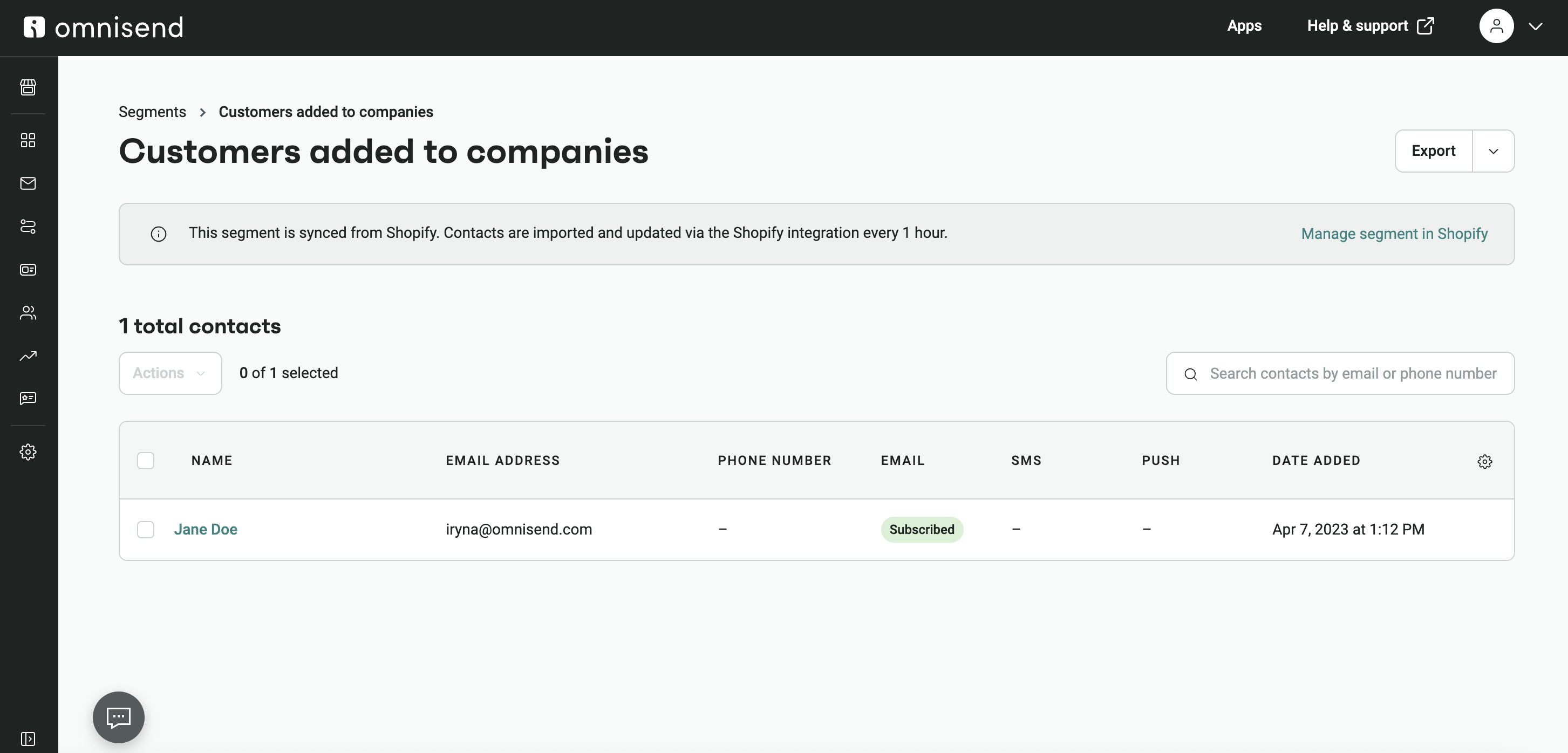This screenshot has width=1568, height=753.
Task: Click the external link icon beside Help & support
Action: click(x=1426, y=26)
